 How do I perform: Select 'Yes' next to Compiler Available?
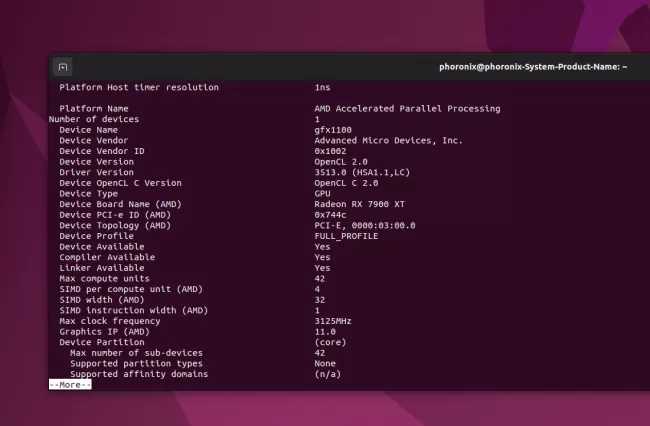(x=323, y=257)
